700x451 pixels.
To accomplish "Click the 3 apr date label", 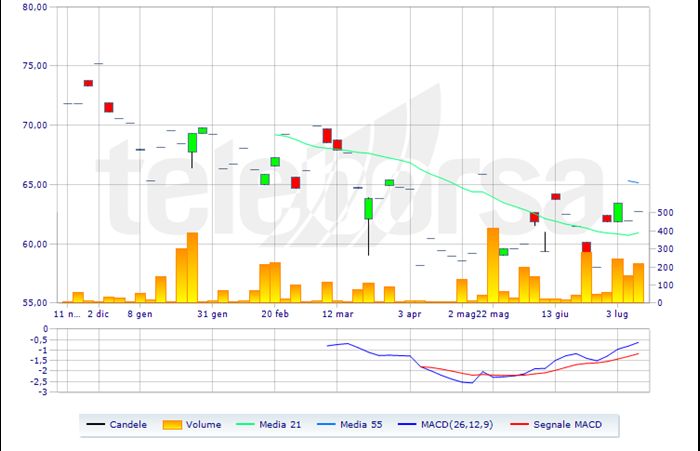I will [x=410, y=314].
